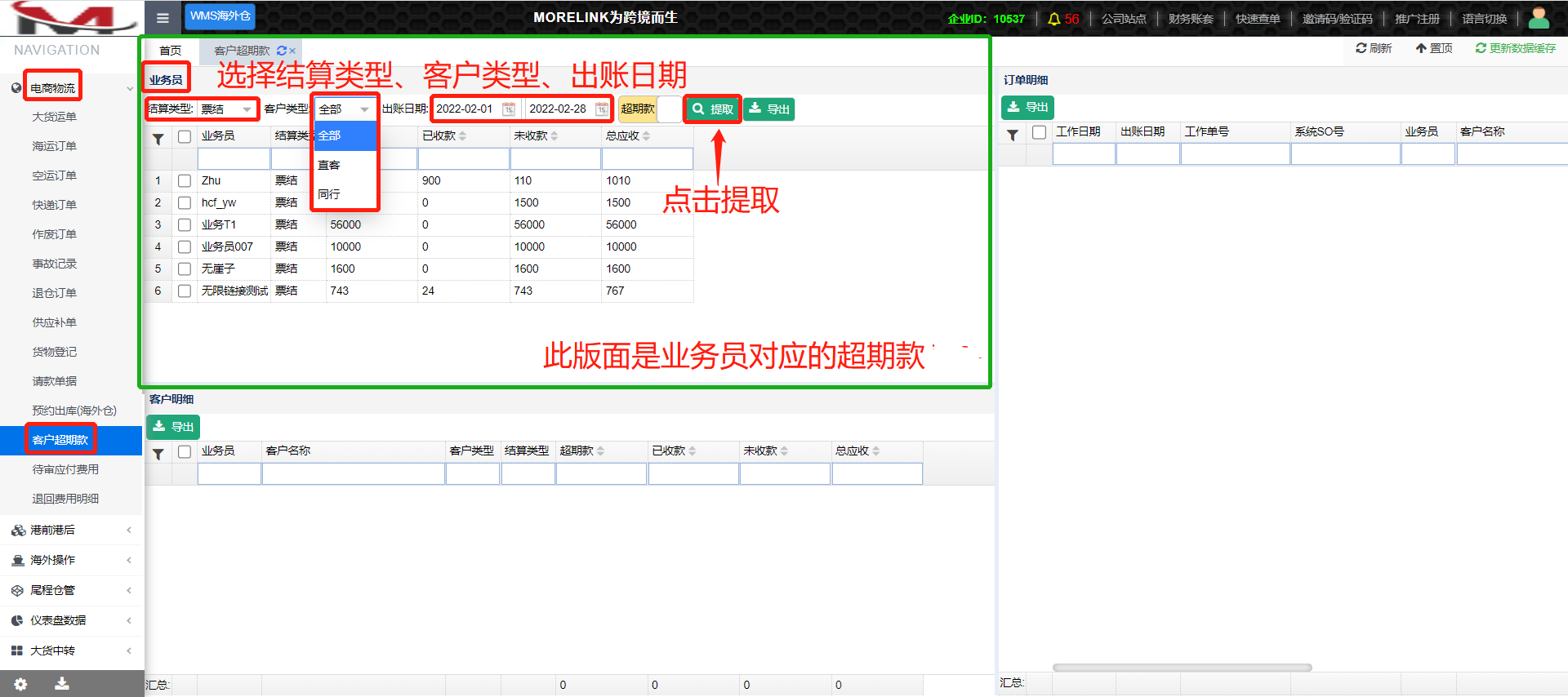
Task: Choose 直客 from customer type dropdown list
Action: (x=329, y=165)
